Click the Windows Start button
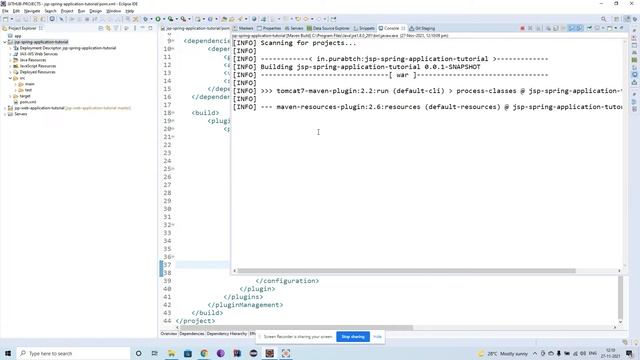The height and width of the screenshot is (360, 640). pos(8,353)
